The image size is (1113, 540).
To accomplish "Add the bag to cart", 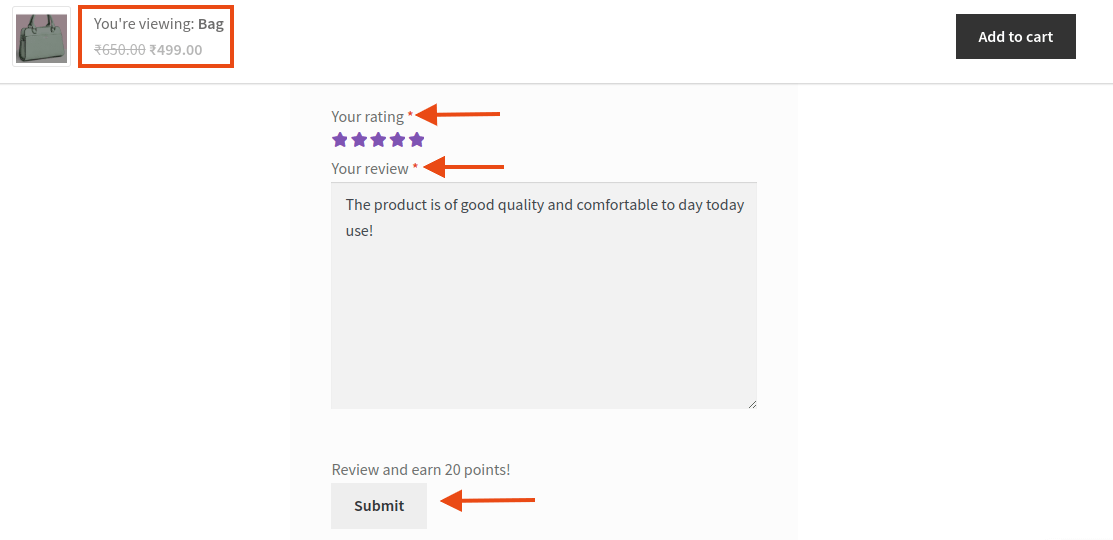I will tap(1016, 36).
